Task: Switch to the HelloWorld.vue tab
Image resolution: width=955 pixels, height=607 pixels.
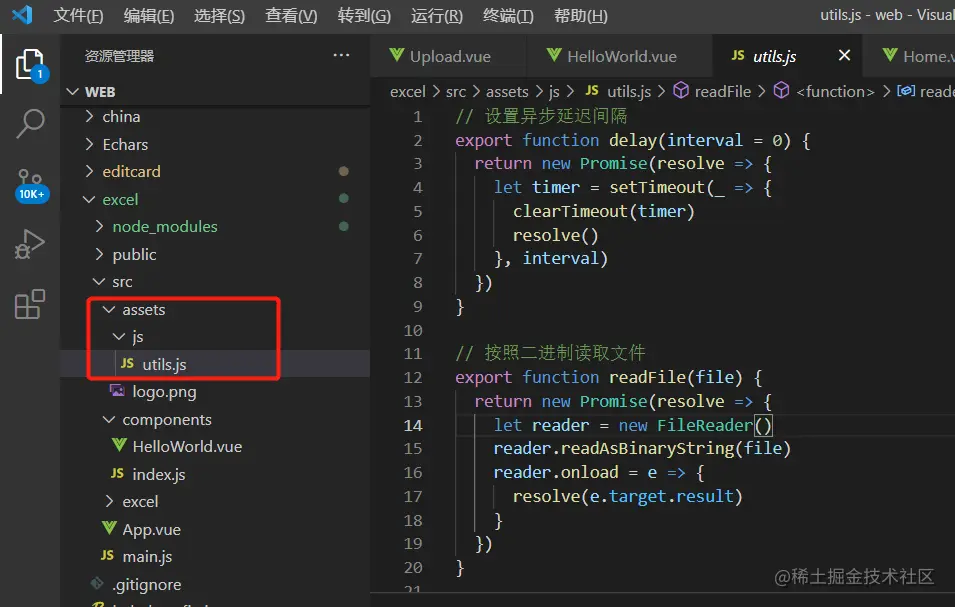Action: tap(619, 56)
